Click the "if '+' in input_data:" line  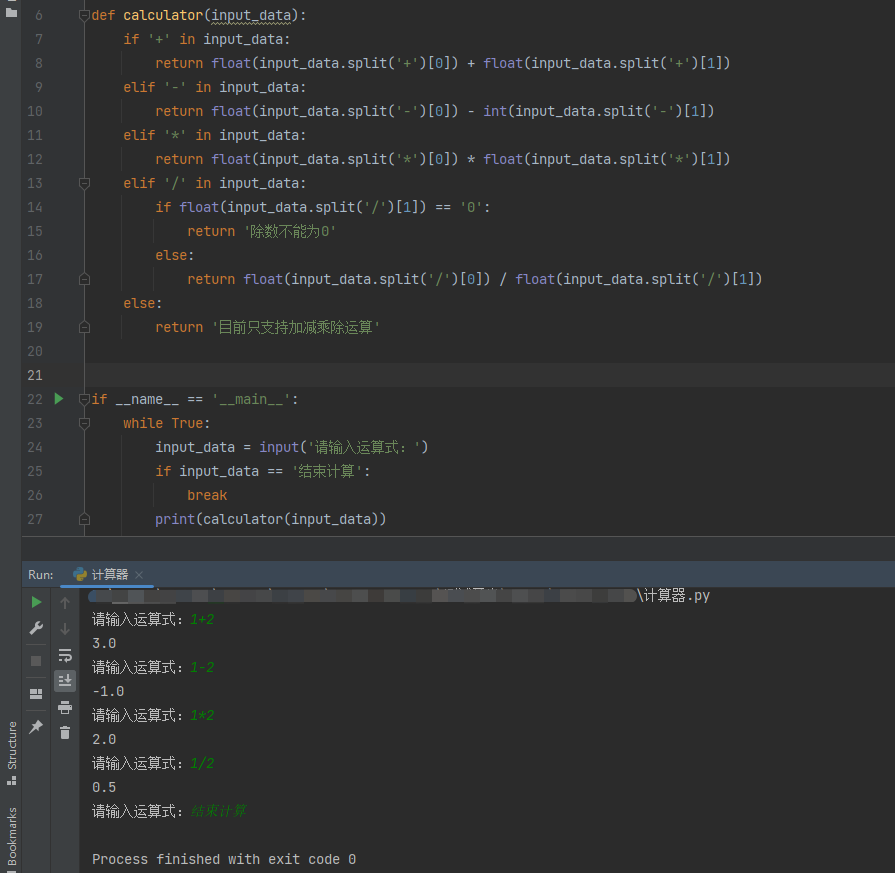point(207,39)
